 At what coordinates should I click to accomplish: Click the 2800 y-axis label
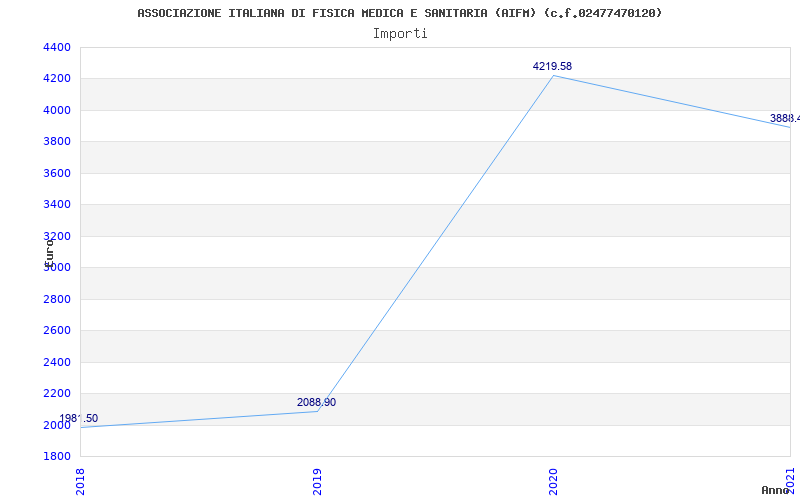[x=57, y=299]
